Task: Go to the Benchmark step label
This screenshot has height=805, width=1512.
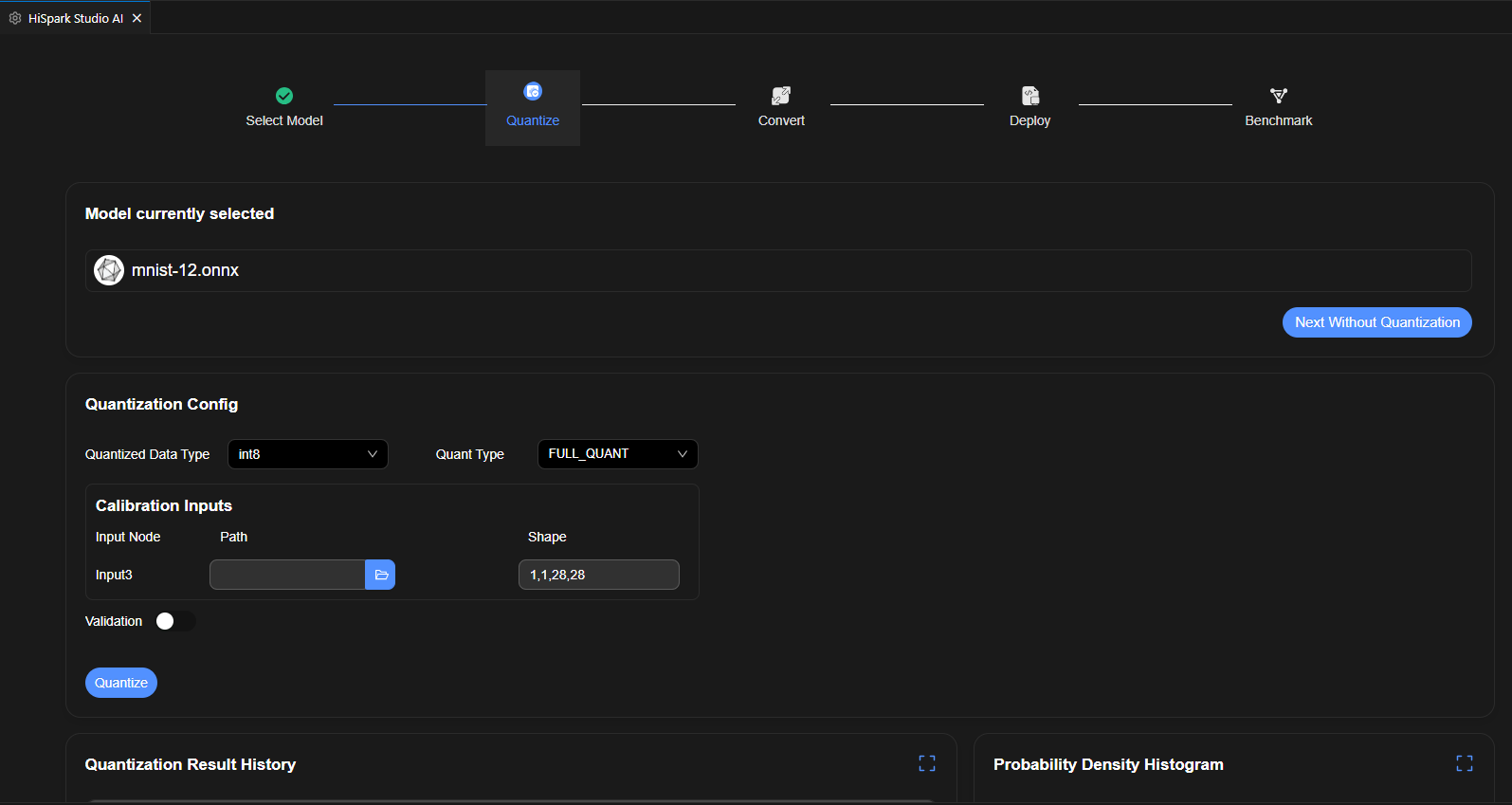Action: [x=1279, y=120]
